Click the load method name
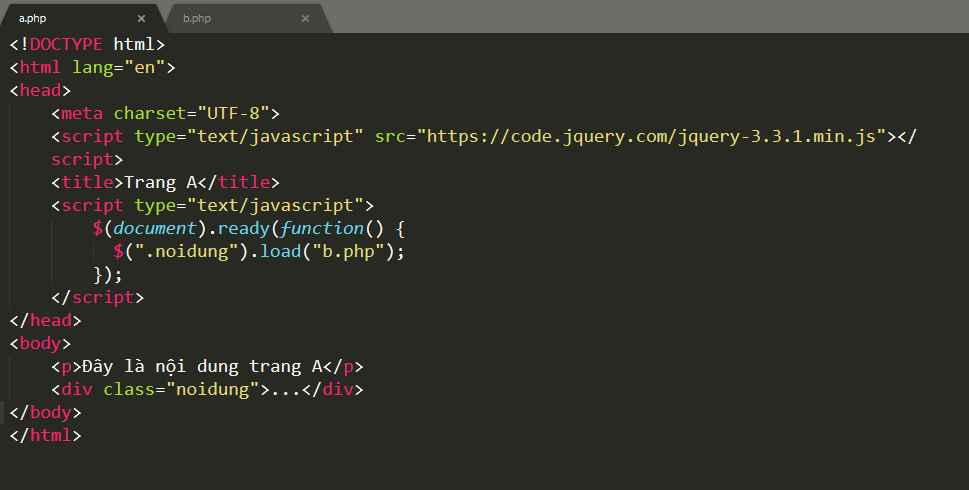The height and width of the screenshot is (490, 969). [x=281, y=251]
